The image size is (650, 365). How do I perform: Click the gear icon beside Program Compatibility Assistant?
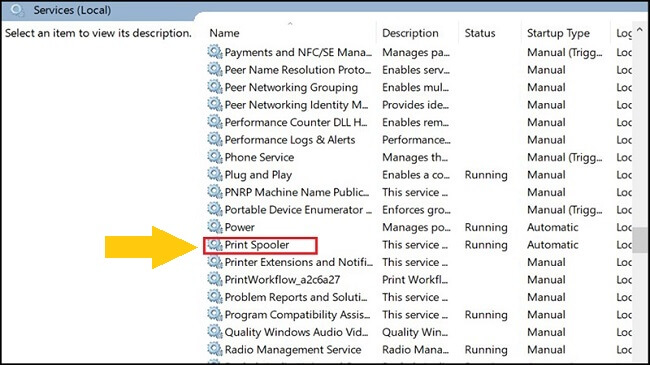tap(215, 314)
